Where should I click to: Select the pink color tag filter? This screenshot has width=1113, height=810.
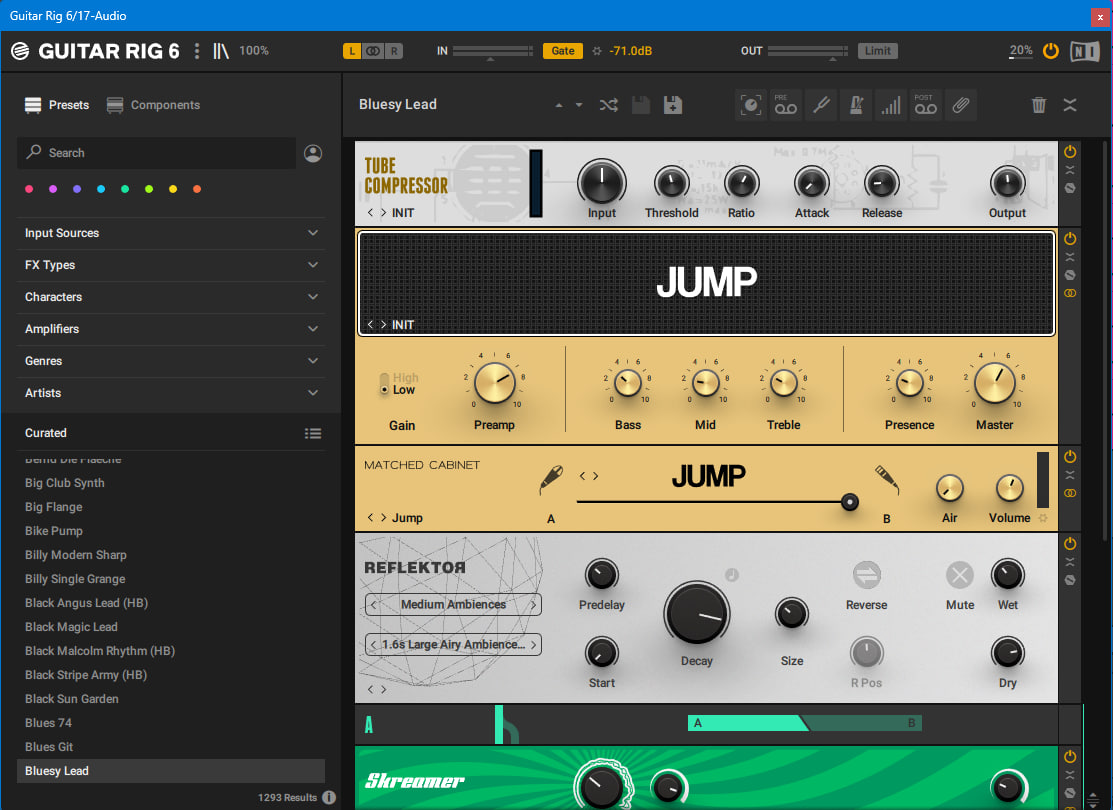pos(29,189)
